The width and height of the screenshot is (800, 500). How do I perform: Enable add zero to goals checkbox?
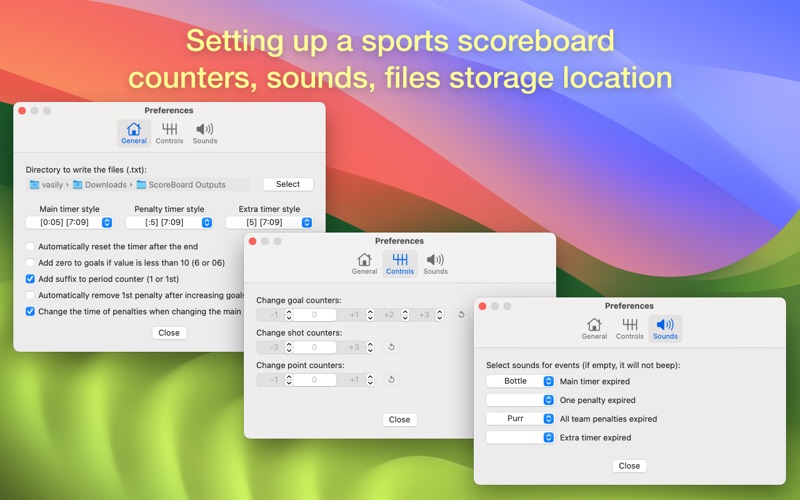point(30,263)
